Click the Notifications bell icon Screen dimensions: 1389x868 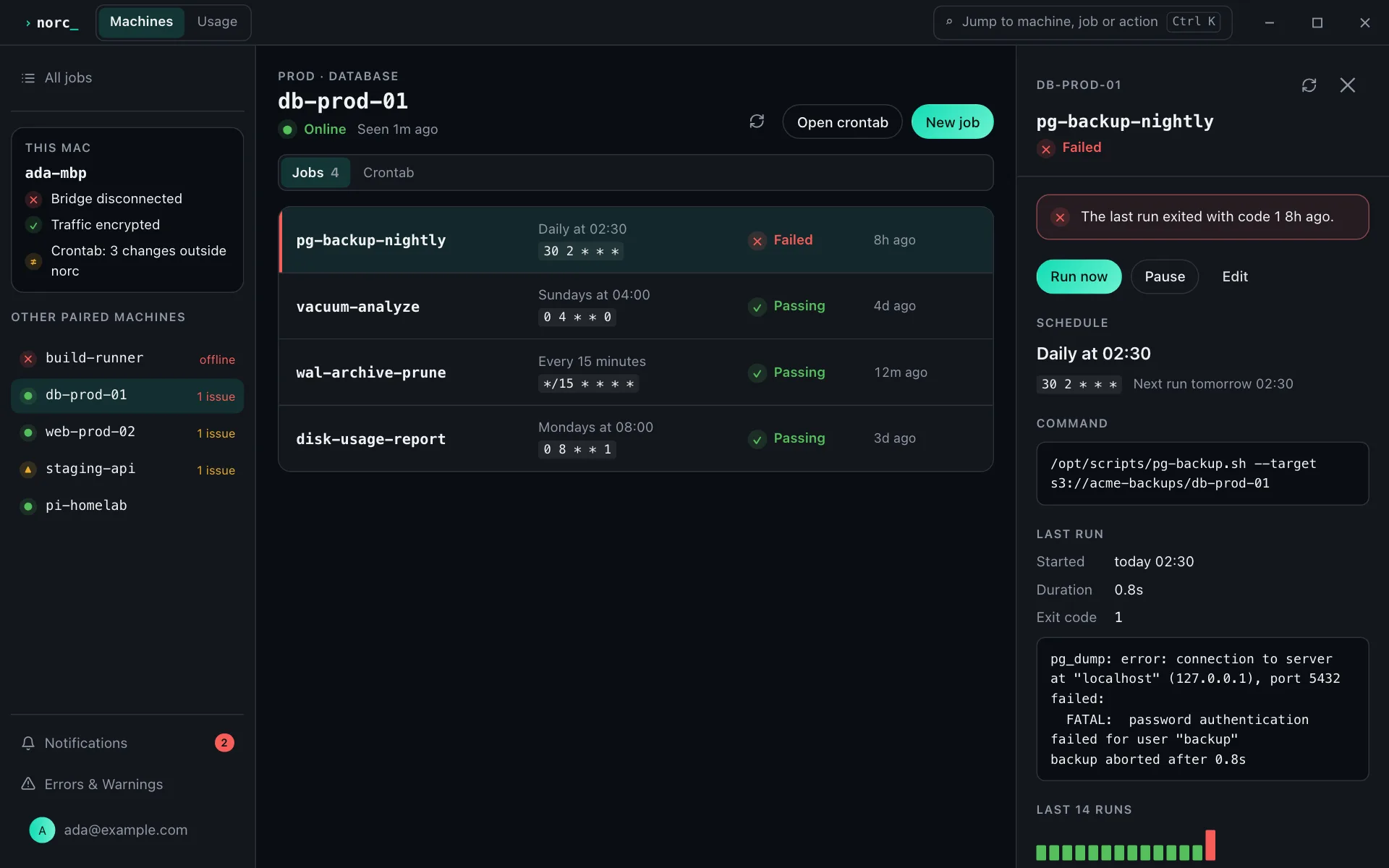tap(28, 743)
